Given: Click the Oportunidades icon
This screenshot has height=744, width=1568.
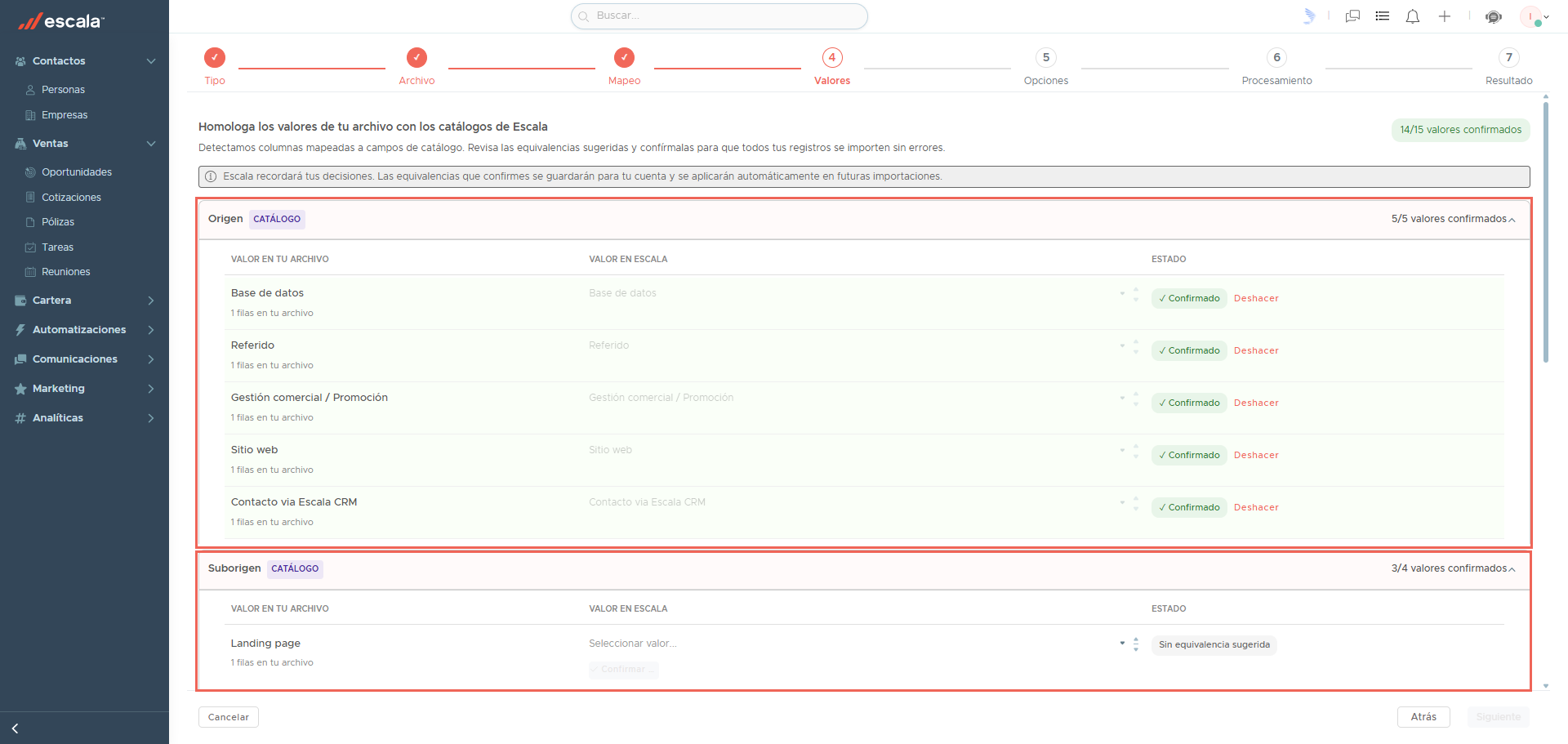Looking at the screenshot, I should click(30, 172).
